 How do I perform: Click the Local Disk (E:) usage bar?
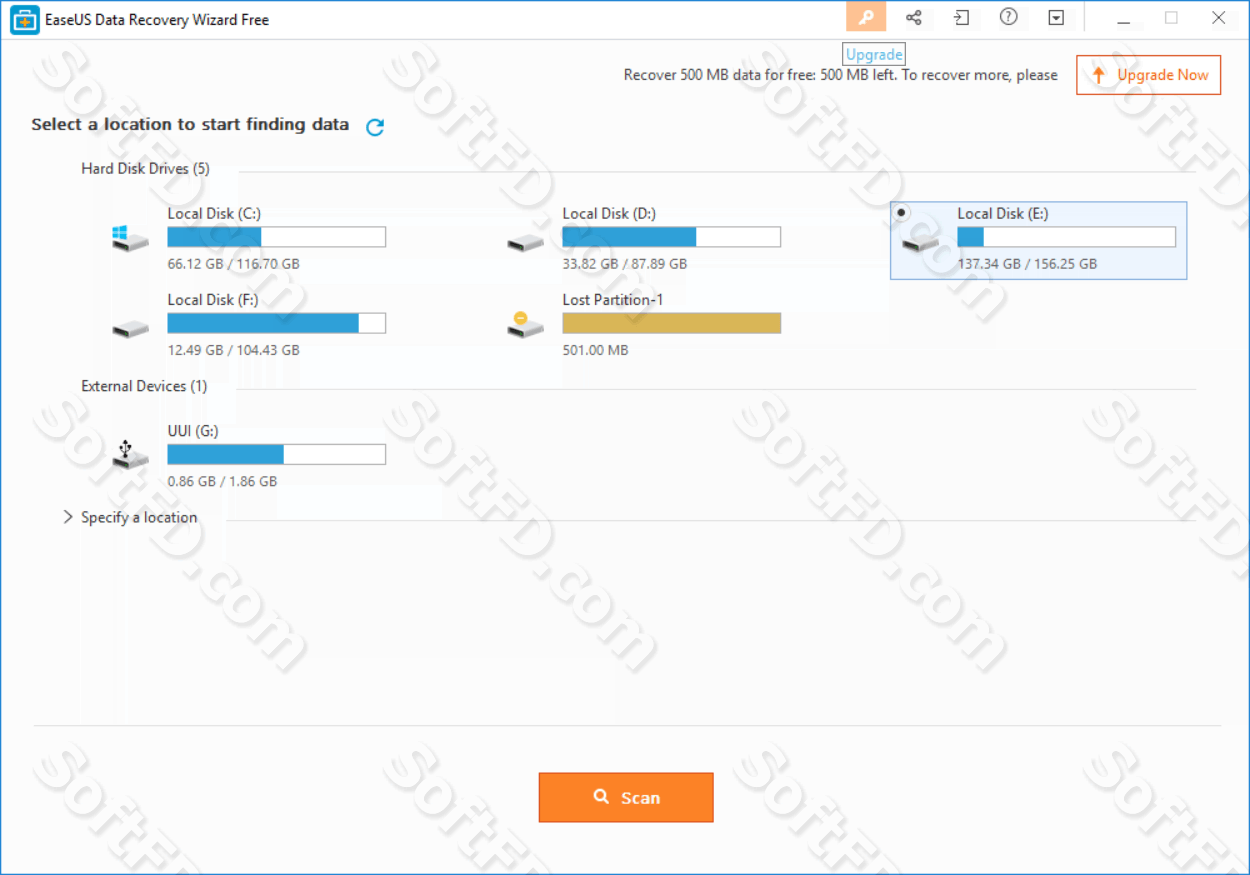pos(1066,237)
